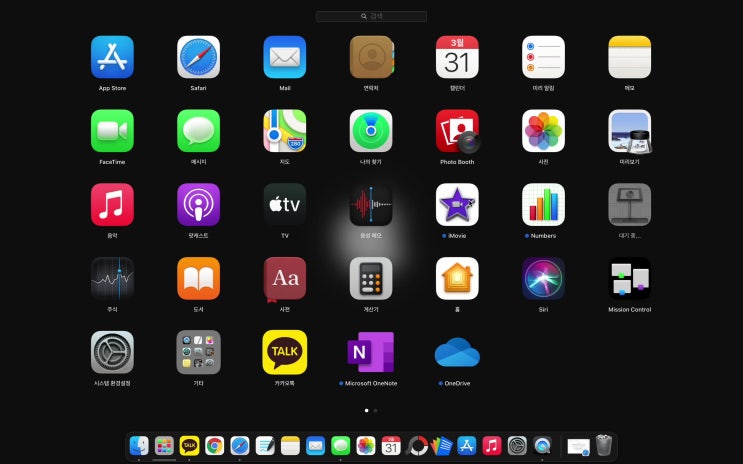Select the first Launchpad page dot
This screenshot has height=464, width=743.
click(366, 410)
